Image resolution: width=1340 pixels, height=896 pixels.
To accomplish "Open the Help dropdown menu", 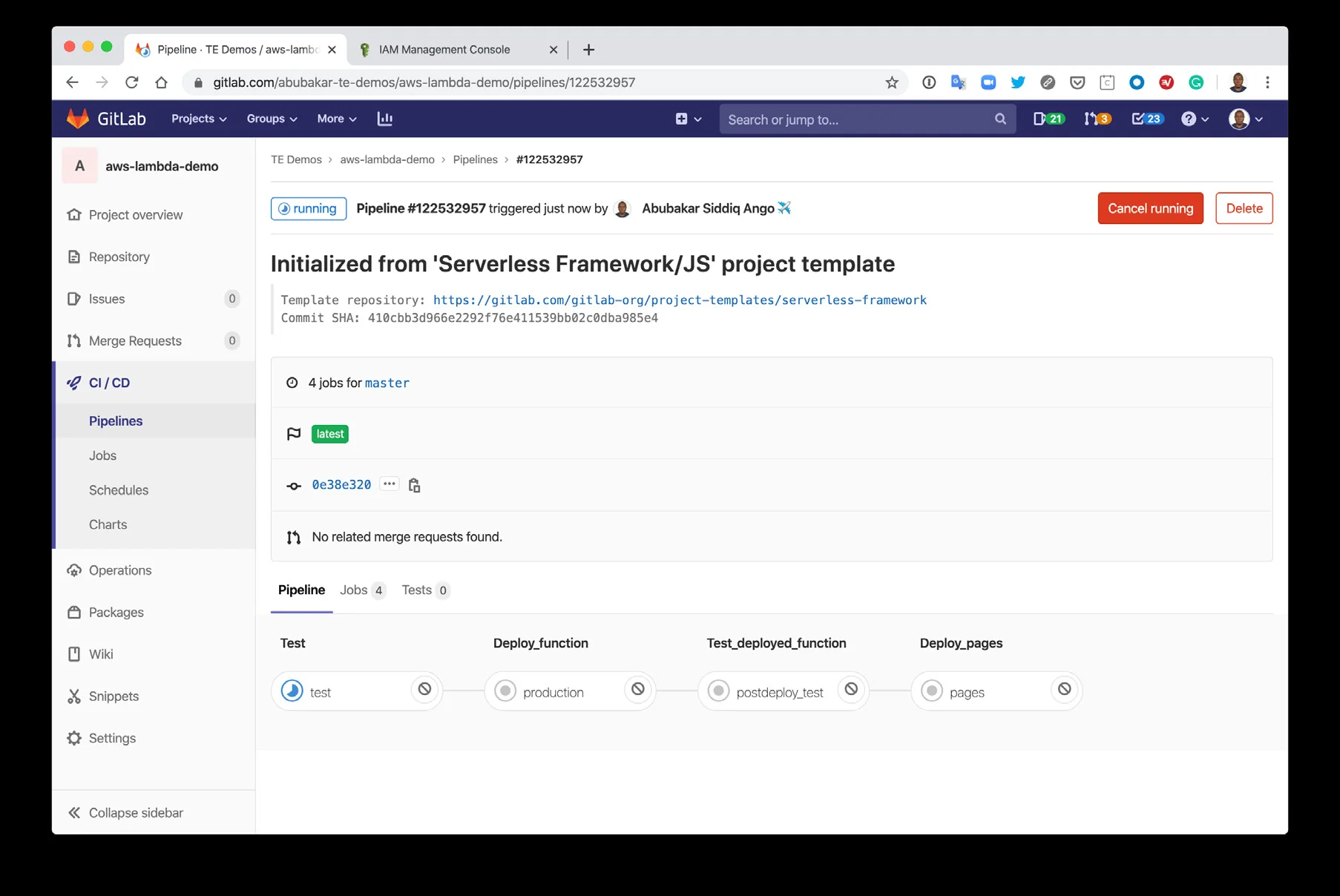I will click(1194, 119).
